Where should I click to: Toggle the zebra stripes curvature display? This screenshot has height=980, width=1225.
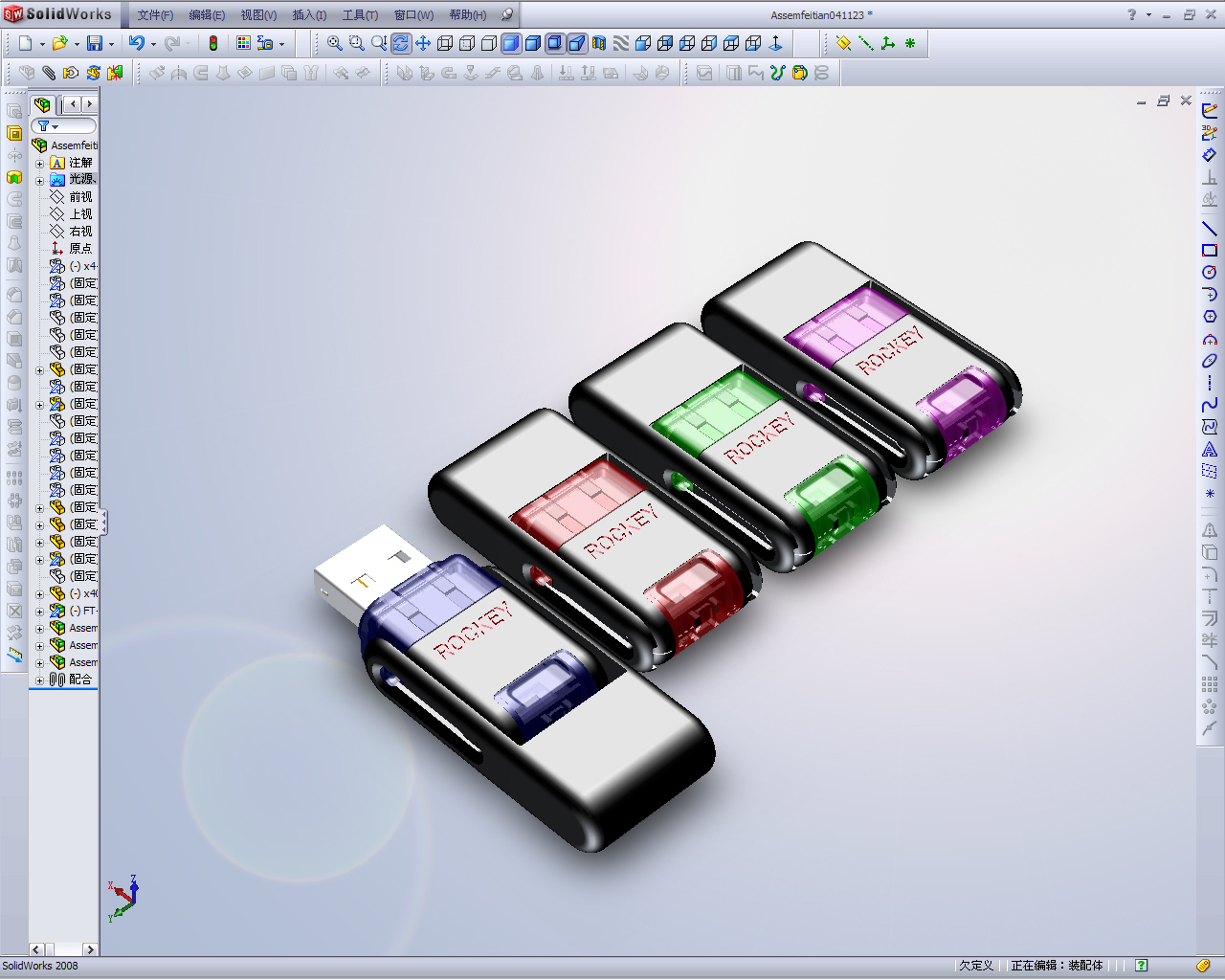click(x=621, y=43)
